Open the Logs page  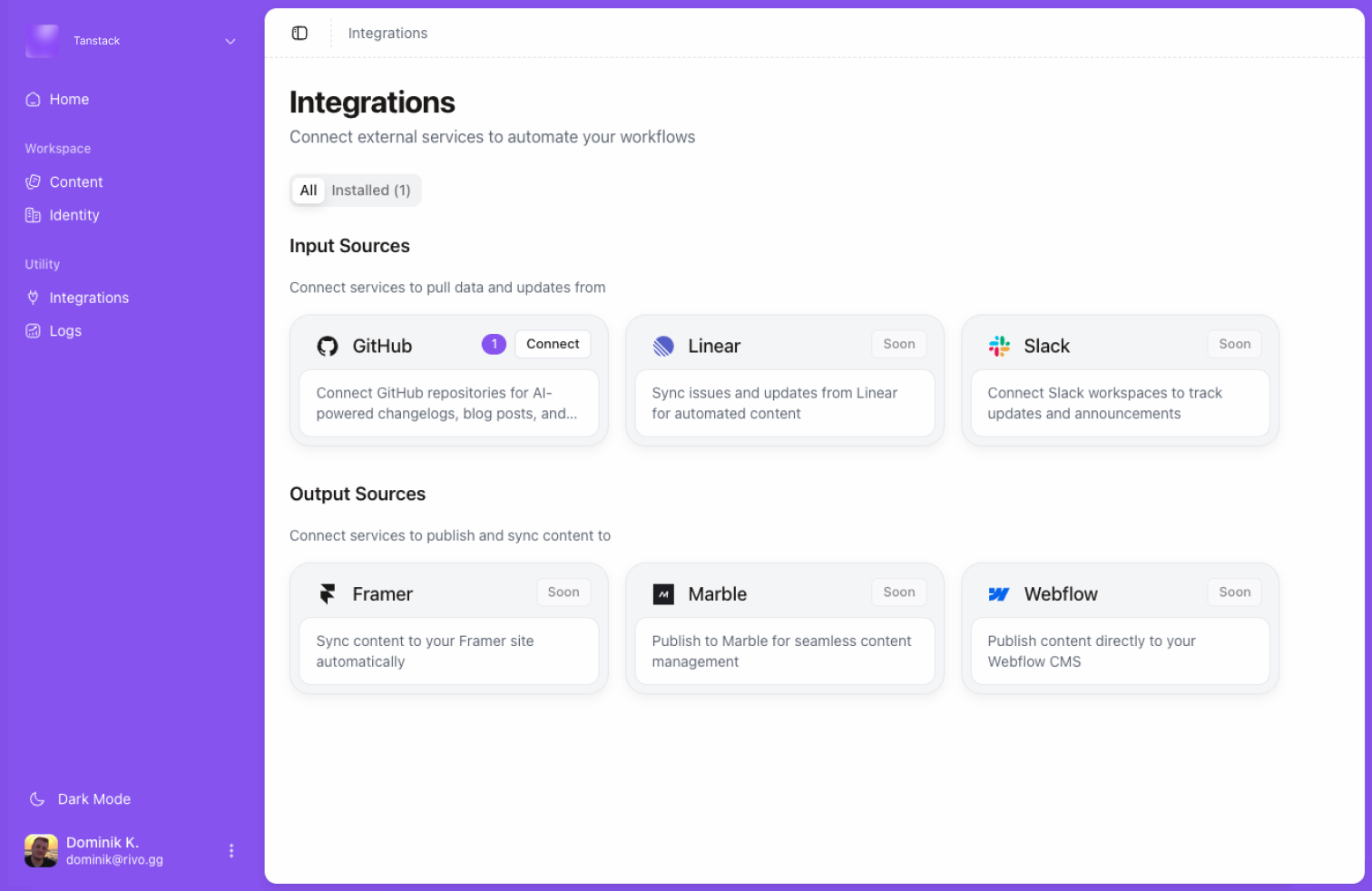coord(65,331)
